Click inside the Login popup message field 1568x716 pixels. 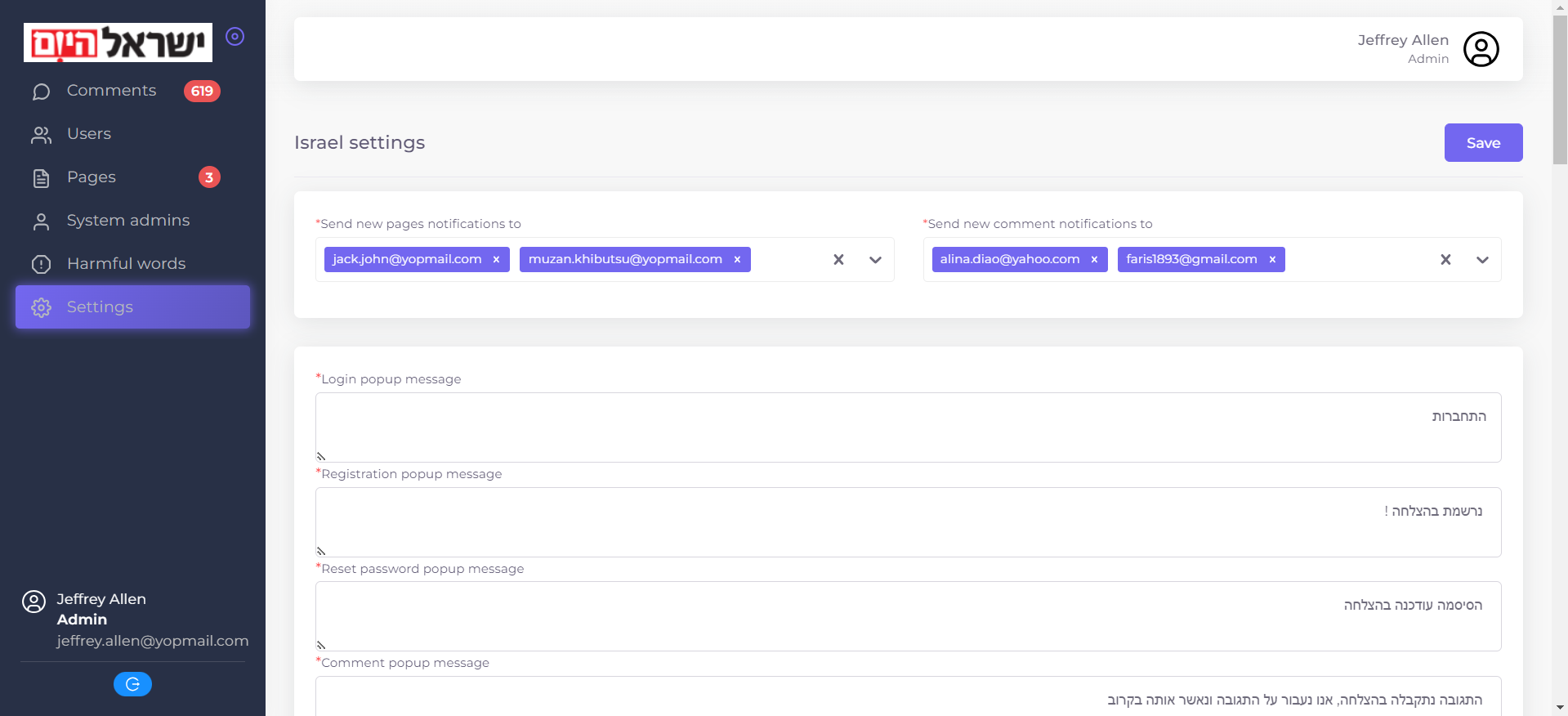pos(908,427)
